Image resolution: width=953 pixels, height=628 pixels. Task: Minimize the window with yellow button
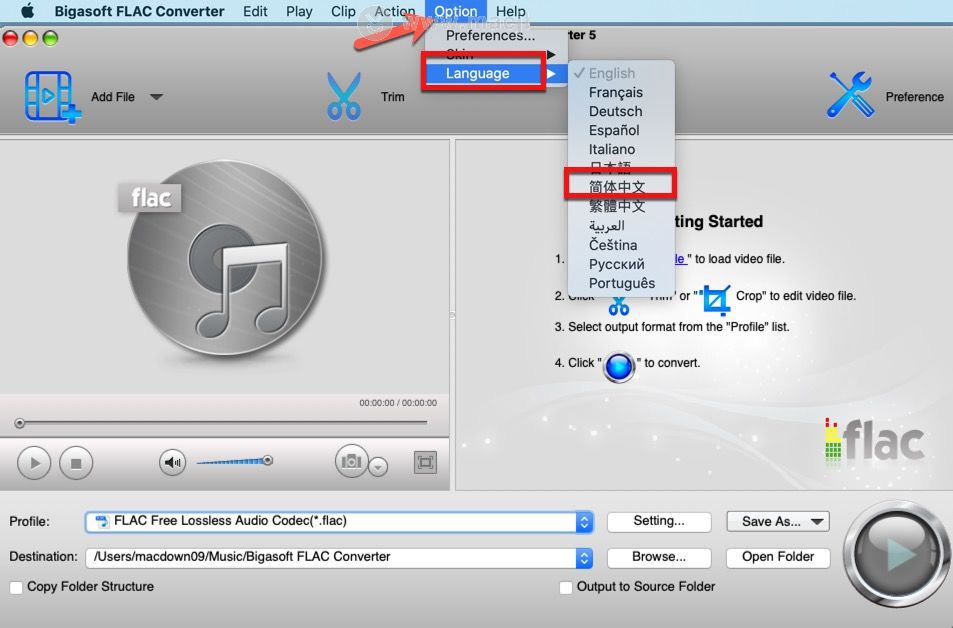(x=30, y=38)
